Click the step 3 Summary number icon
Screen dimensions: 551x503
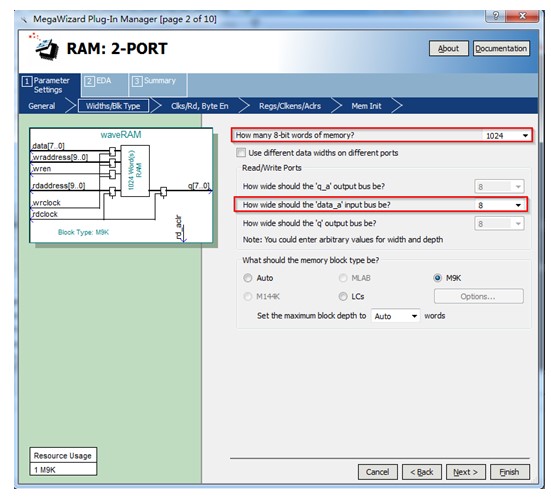tap(137, 81)
